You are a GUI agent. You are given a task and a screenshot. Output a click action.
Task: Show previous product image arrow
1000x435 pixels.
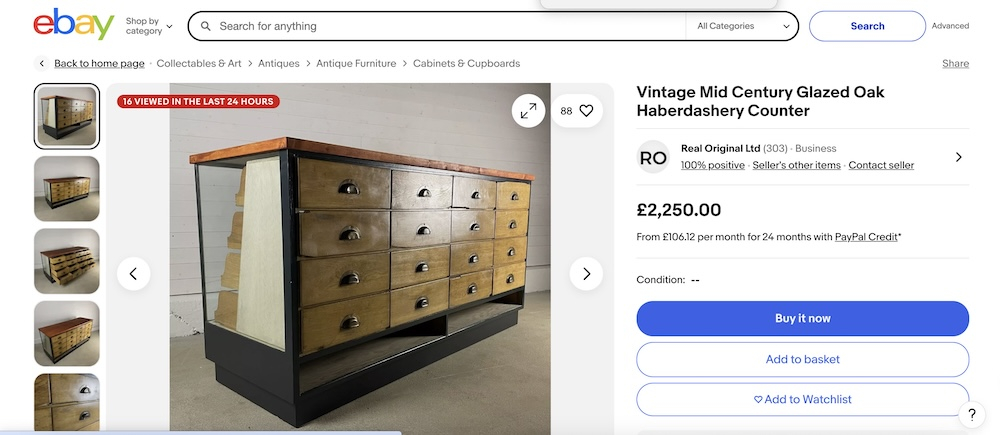(133, 273)
